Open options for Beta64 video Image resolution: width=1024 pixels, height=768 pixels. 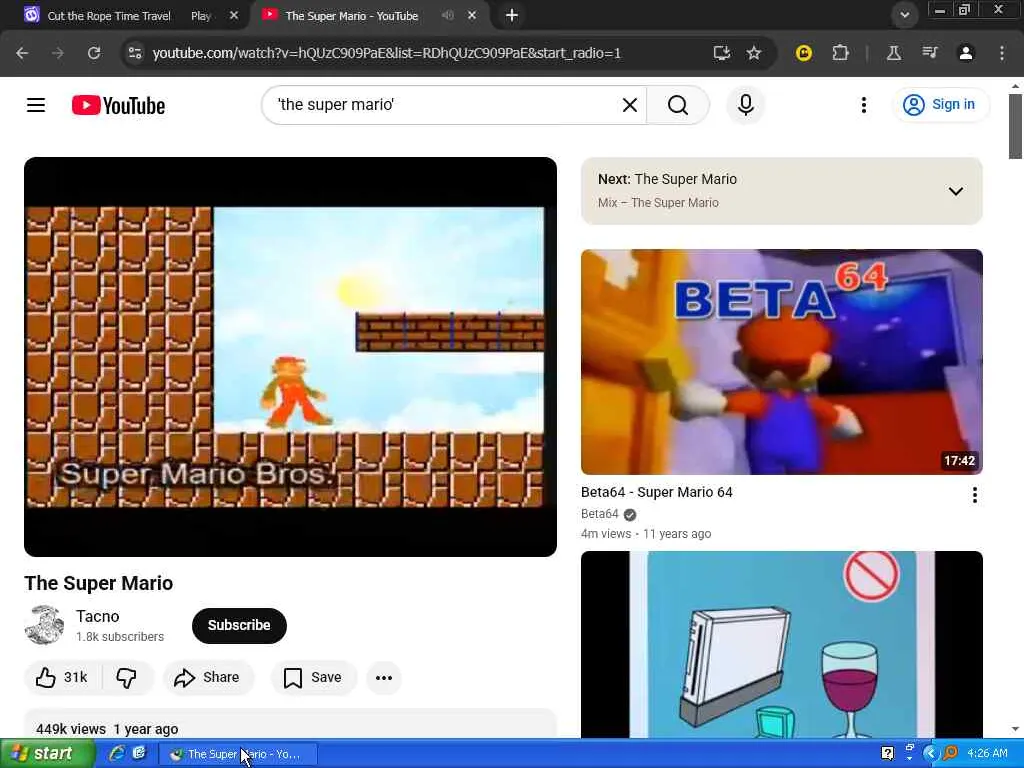point(974,495)
